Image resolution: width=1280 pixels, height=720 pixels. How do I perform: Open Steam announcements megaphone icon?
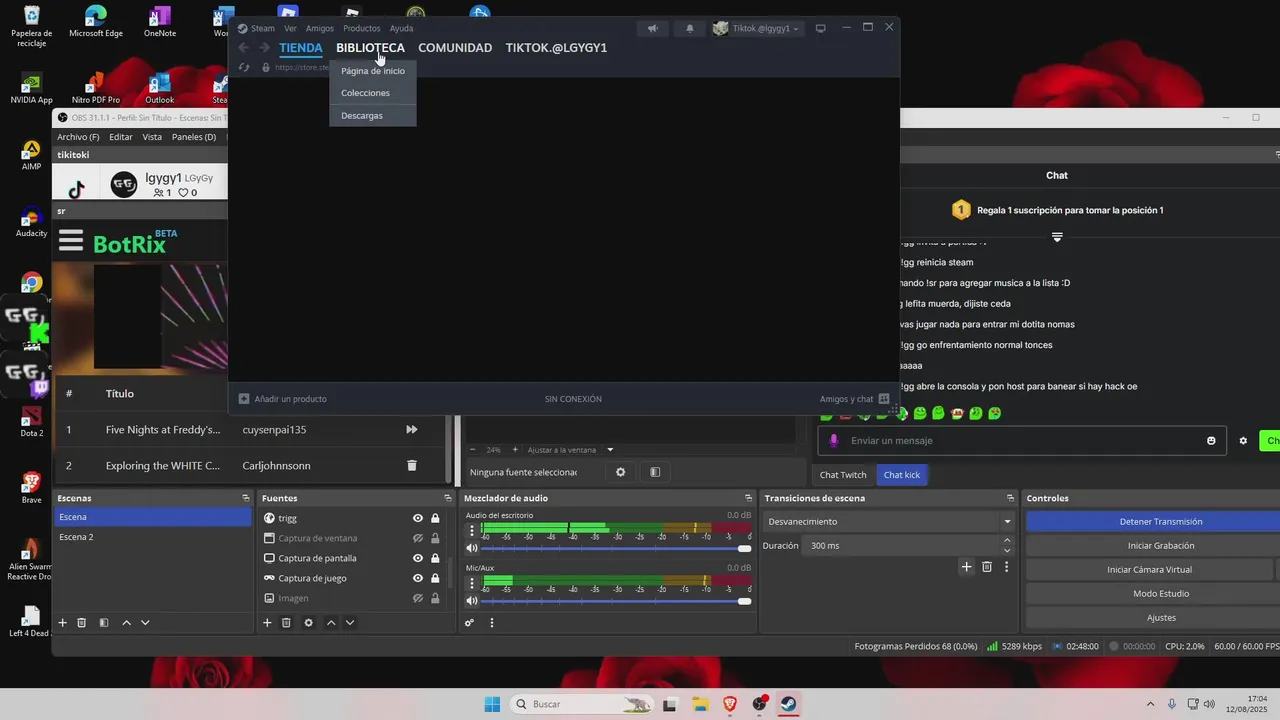click(652, 28)
